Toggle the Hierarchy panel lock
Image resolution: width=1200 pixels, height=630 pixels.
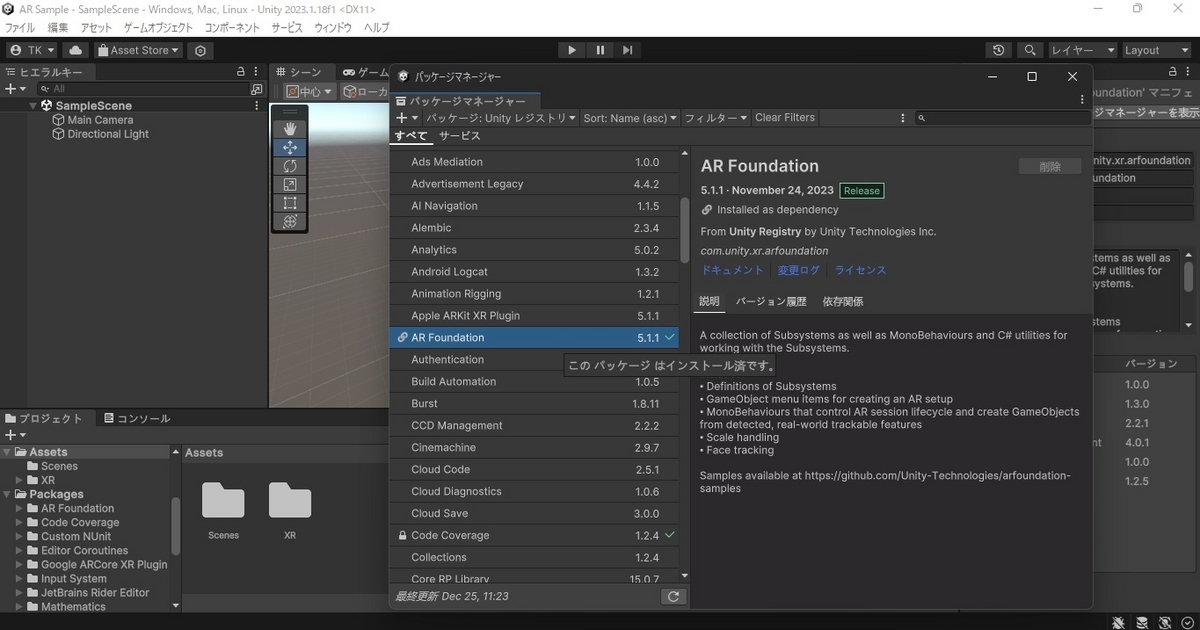241,72
